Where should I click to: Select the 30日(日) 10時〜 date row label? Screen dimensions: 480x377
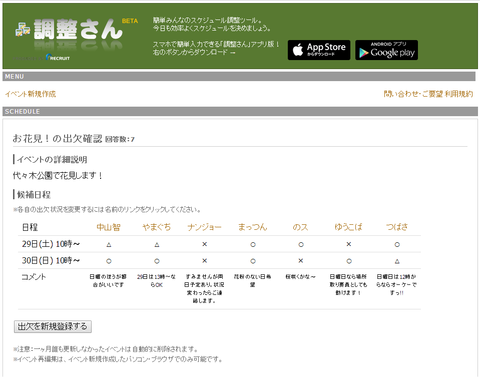coord(51,260)
